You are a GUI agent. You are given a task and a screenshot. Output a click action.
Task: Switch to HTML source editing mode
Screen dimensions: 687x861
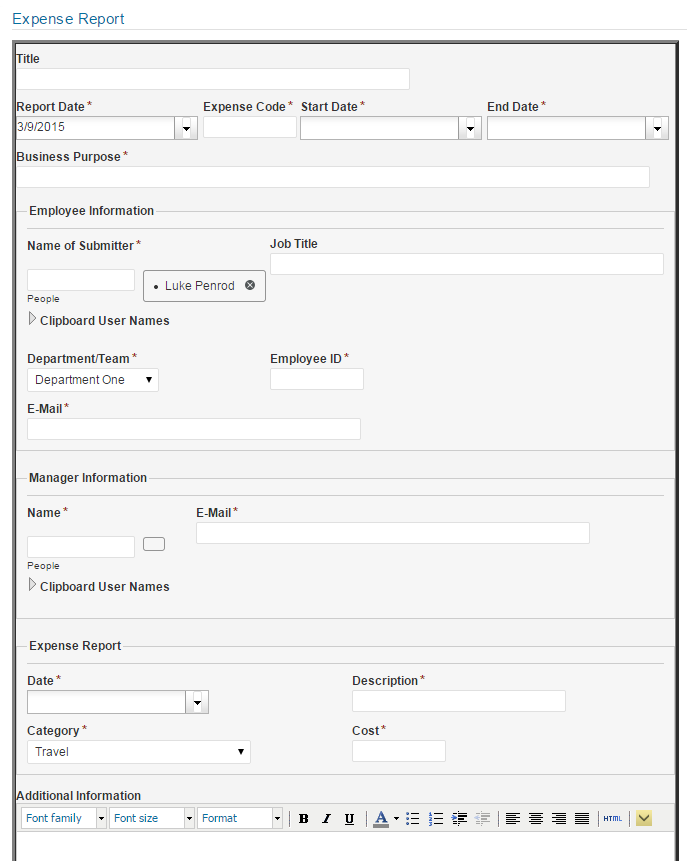pos(611,818)
